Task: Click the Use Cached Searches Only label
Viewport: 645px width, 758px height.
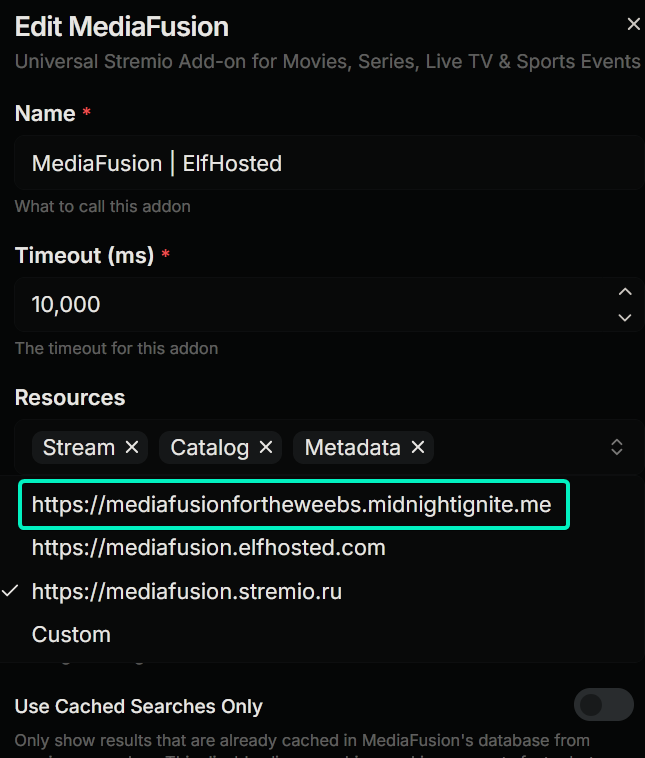Action: pyautogui.click(x=139, y=706)
